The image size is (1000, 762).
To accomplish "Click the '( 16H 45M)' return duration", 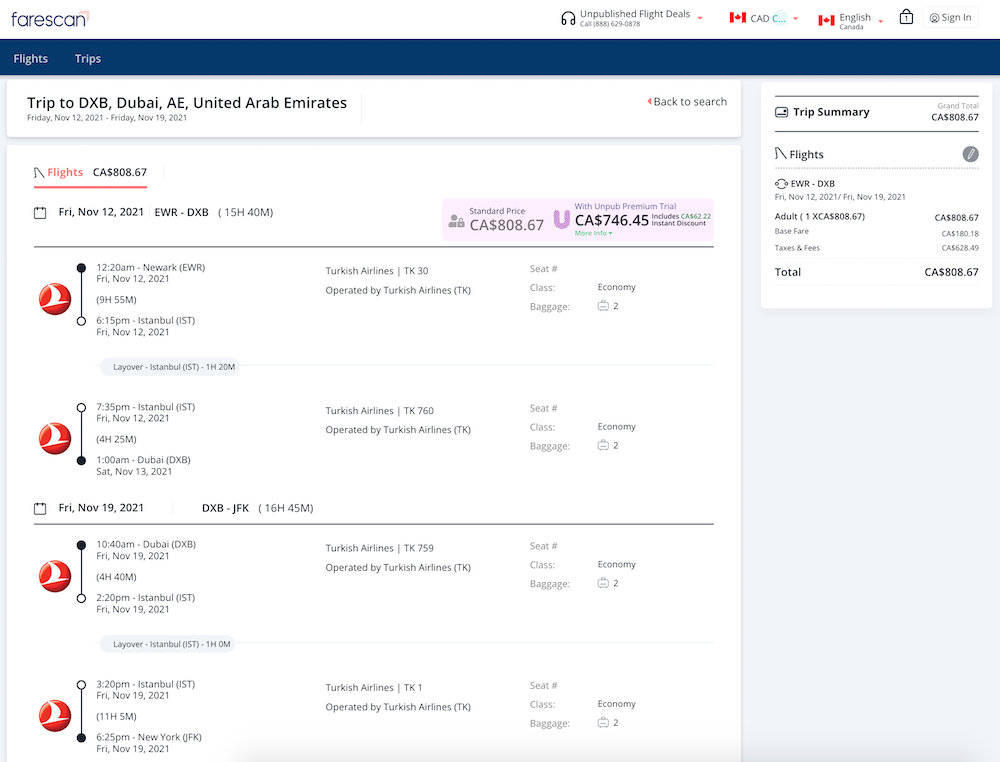I will [286, 508].
